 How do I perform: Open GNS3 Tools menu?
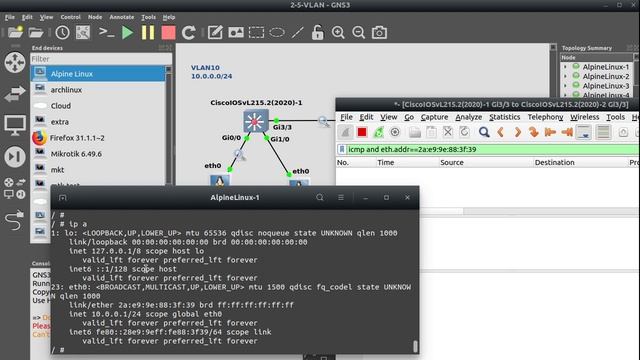coord(148,17)
